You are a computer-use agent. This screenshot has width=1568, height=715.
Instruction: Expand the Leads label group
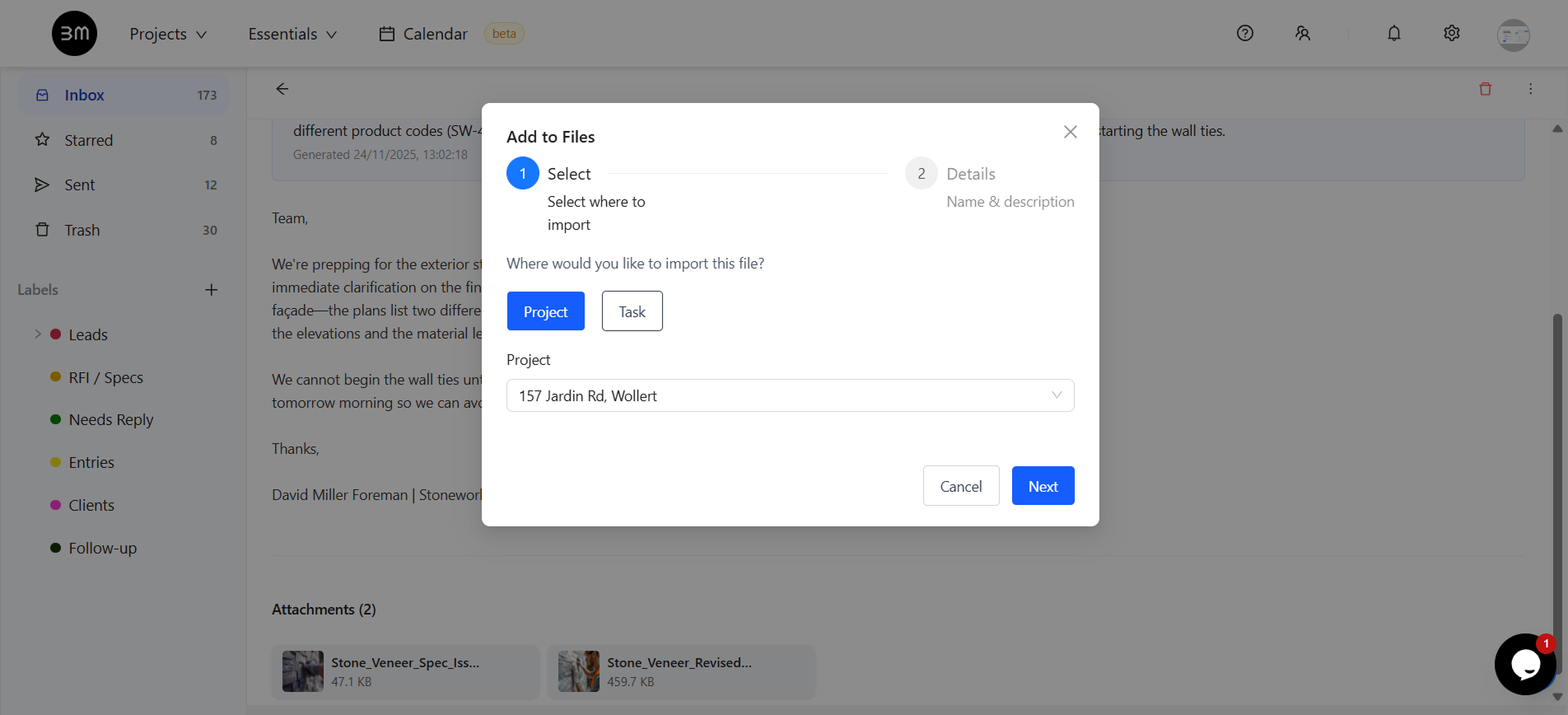click(38, 334)
